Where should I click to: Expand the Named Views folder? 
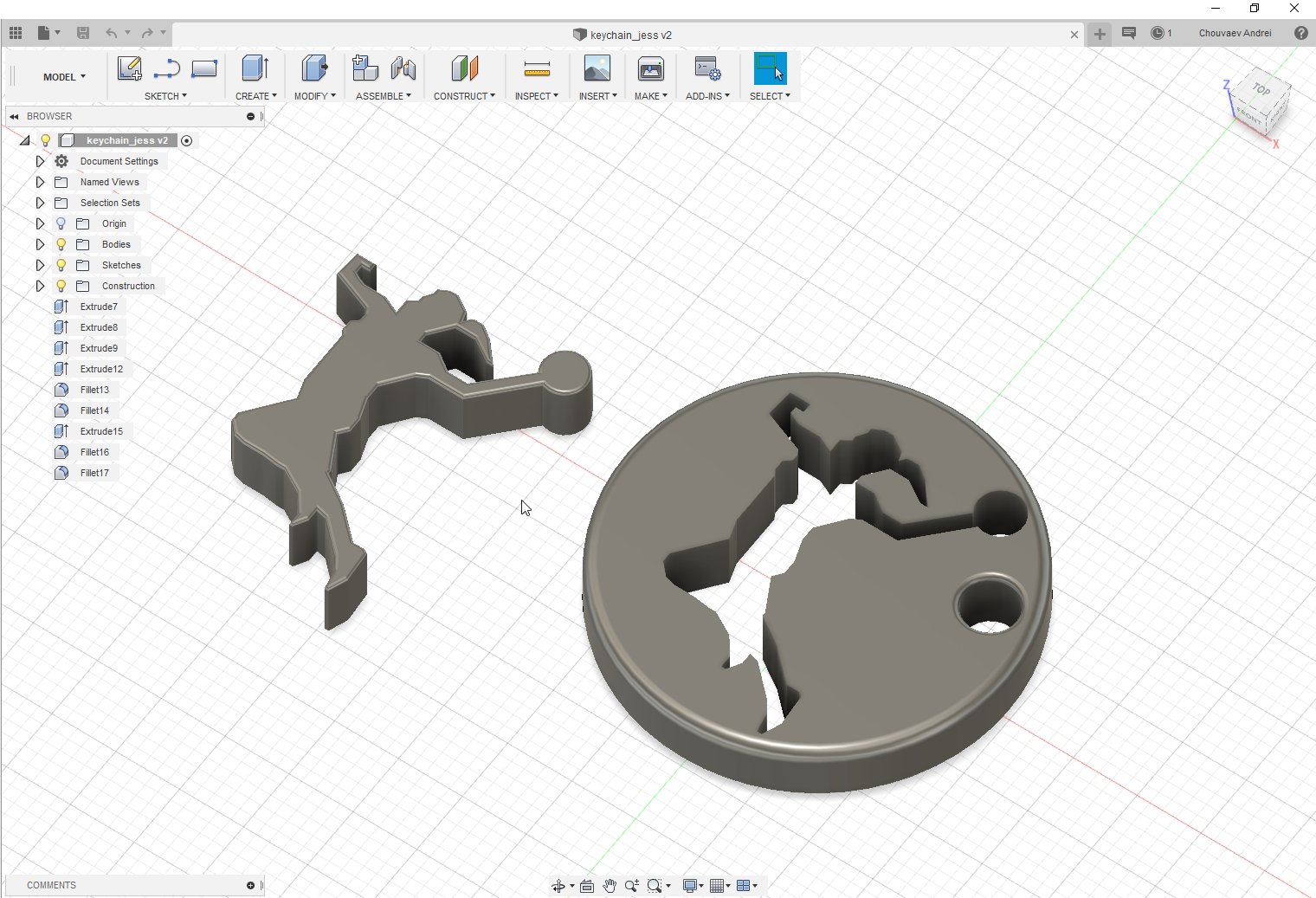pyautogui.click(x=40, y=182)
